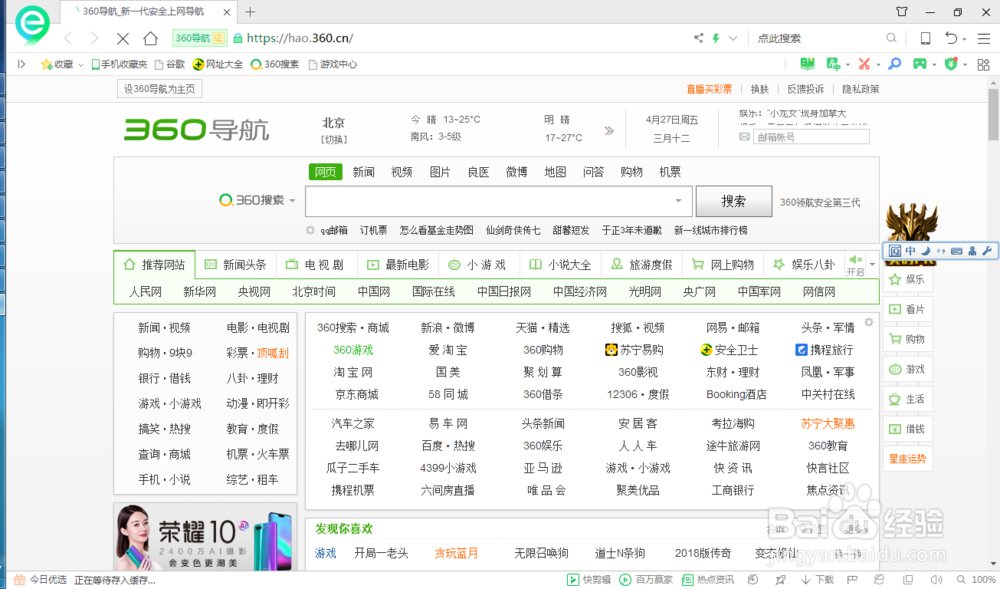This screenshot has width=1000, height=589.
Task: Click the share icon in the address bar
Action: click(x=699, y=38)
